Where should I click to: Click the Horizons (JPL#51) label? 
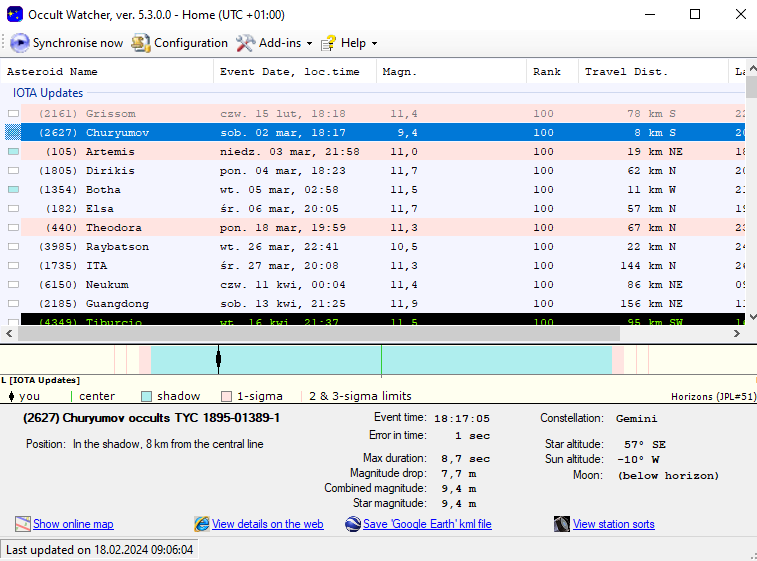(x=713, y=397)
